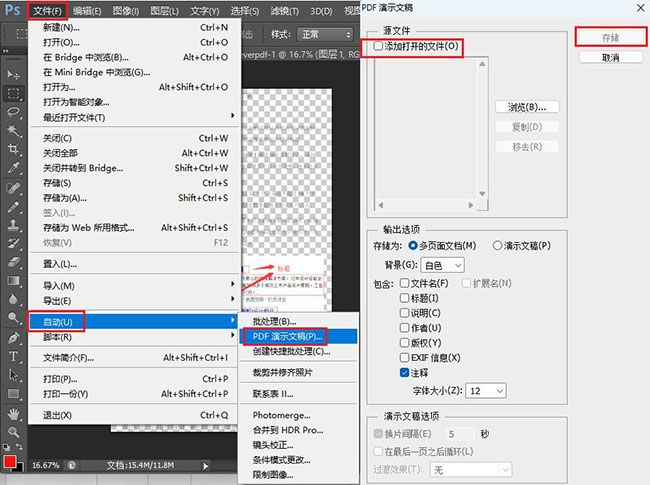Select the Path Selection tool
Viewport: 650px width, 485px height.
[x=13, y=375]
